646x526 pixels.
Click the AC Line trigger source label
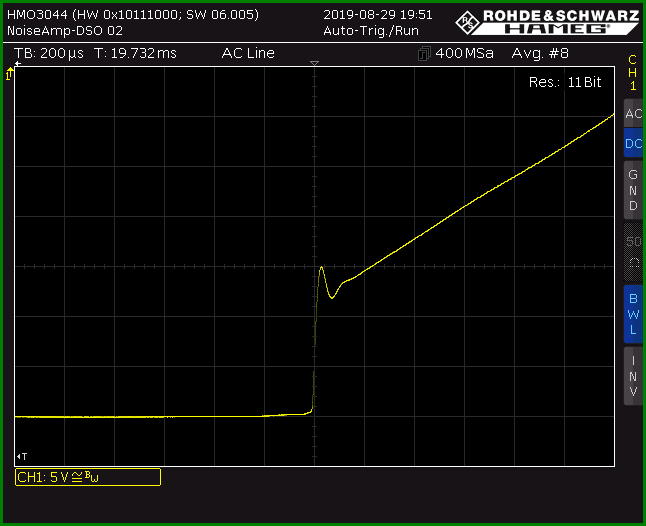(248, 53)
